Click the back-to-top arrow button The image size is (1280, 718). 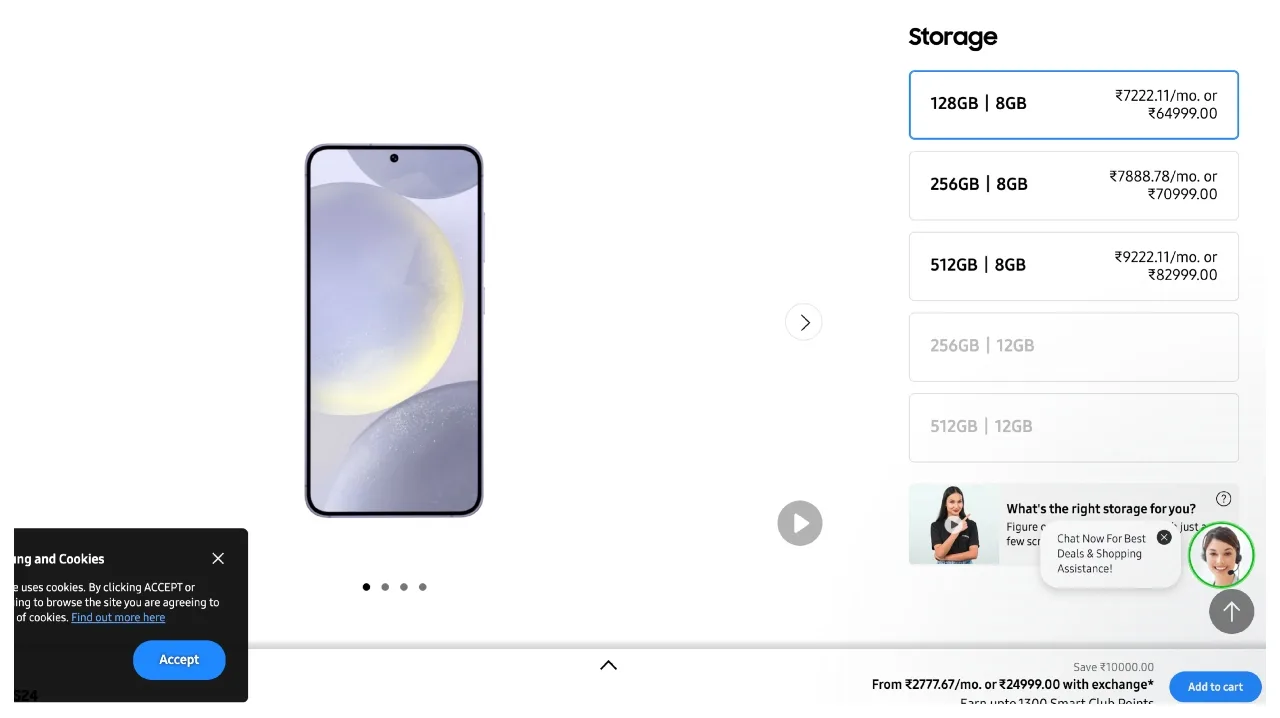tap(1231, 611)
